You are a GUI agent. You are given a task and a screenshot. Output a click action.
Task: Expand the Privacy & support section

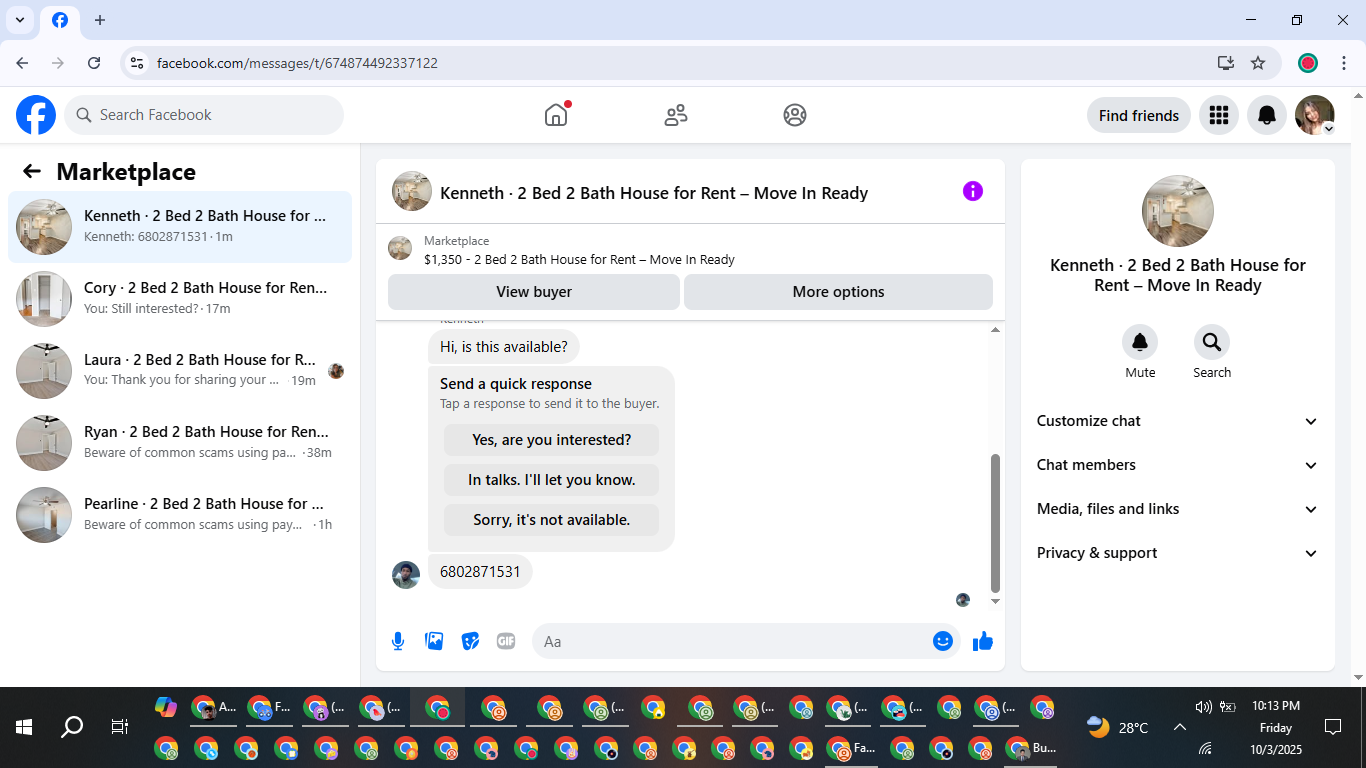(1178, 553)
